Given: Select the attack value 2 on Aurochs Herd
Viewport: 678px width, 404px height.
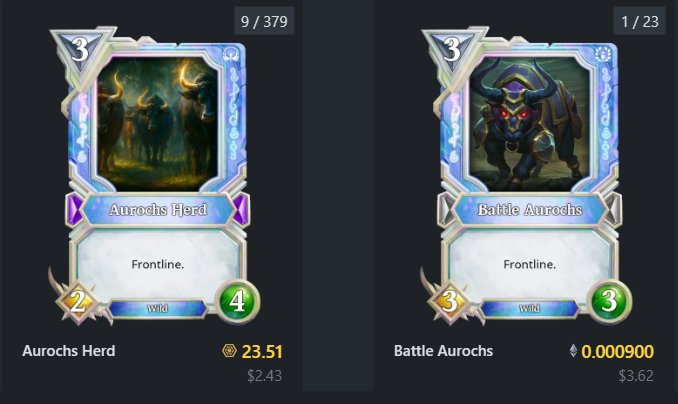Looking at the screenshot, I should coord(78,301).
